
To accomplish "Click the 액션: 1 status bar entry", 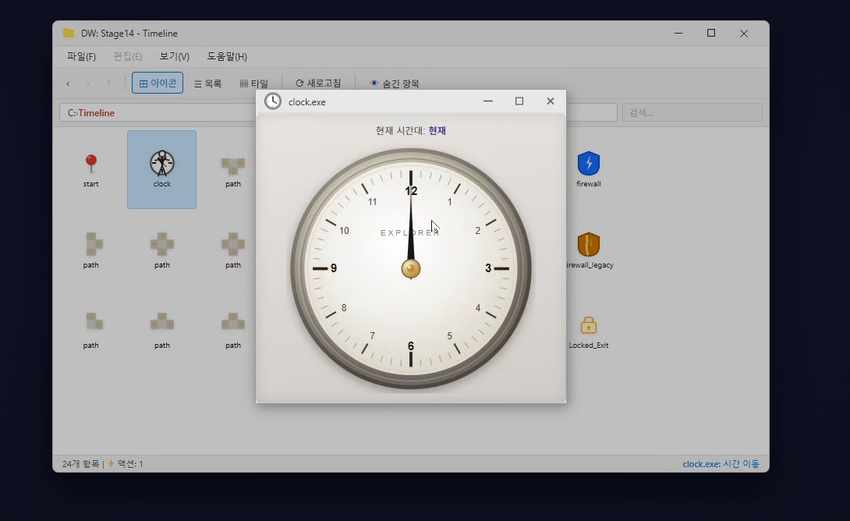I will click(x=130, y=464).
